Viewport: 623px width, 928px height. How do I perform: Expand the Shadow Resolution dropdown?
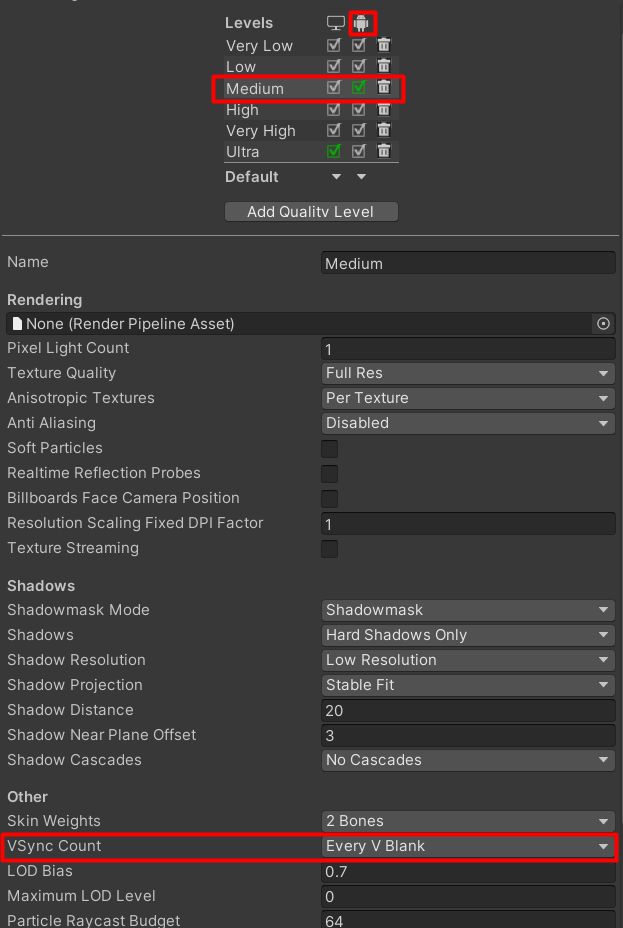click(468, 660)
